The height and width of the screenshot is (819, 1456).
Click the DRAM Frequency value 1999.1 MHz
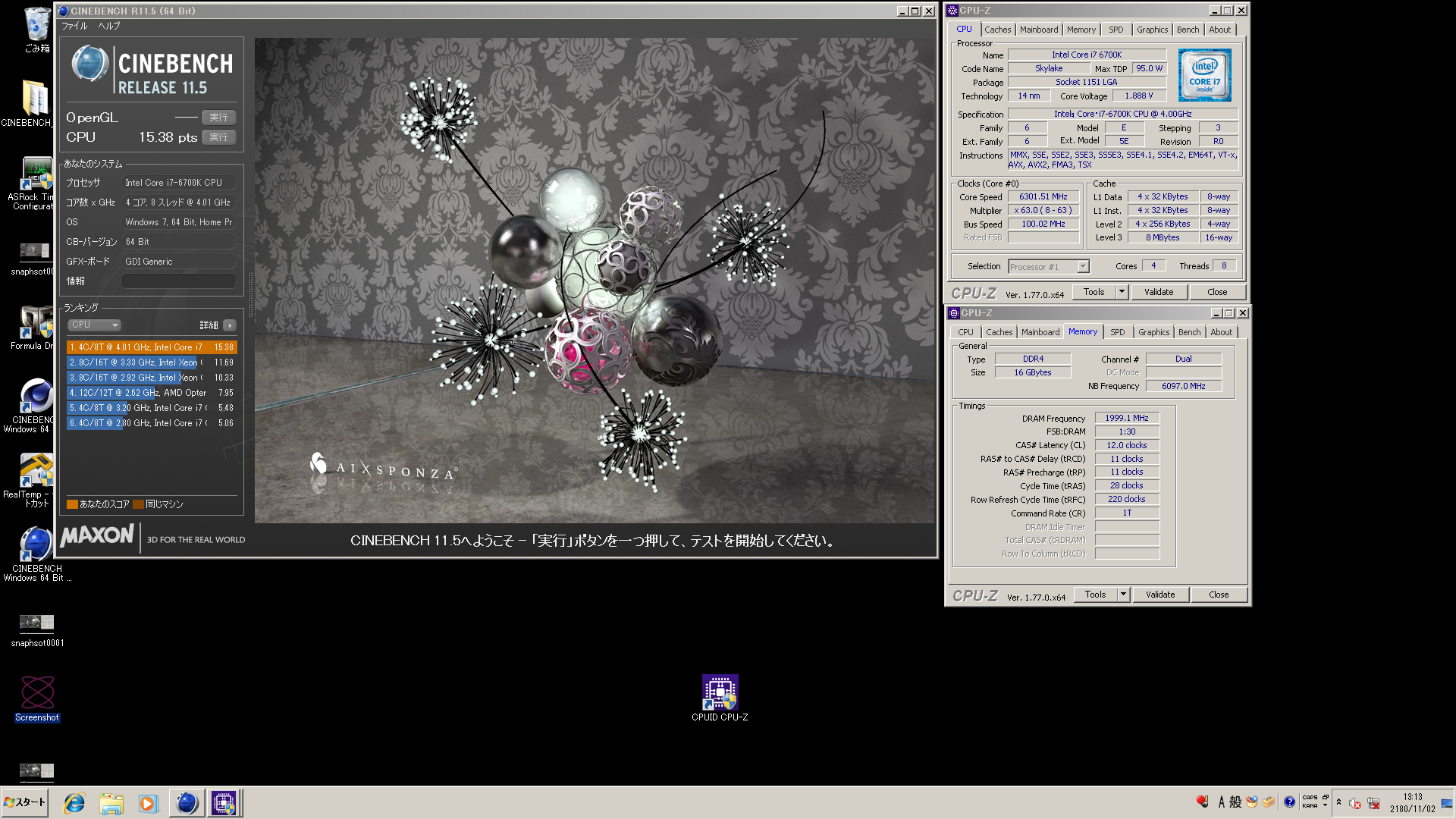coord(1126,418)
